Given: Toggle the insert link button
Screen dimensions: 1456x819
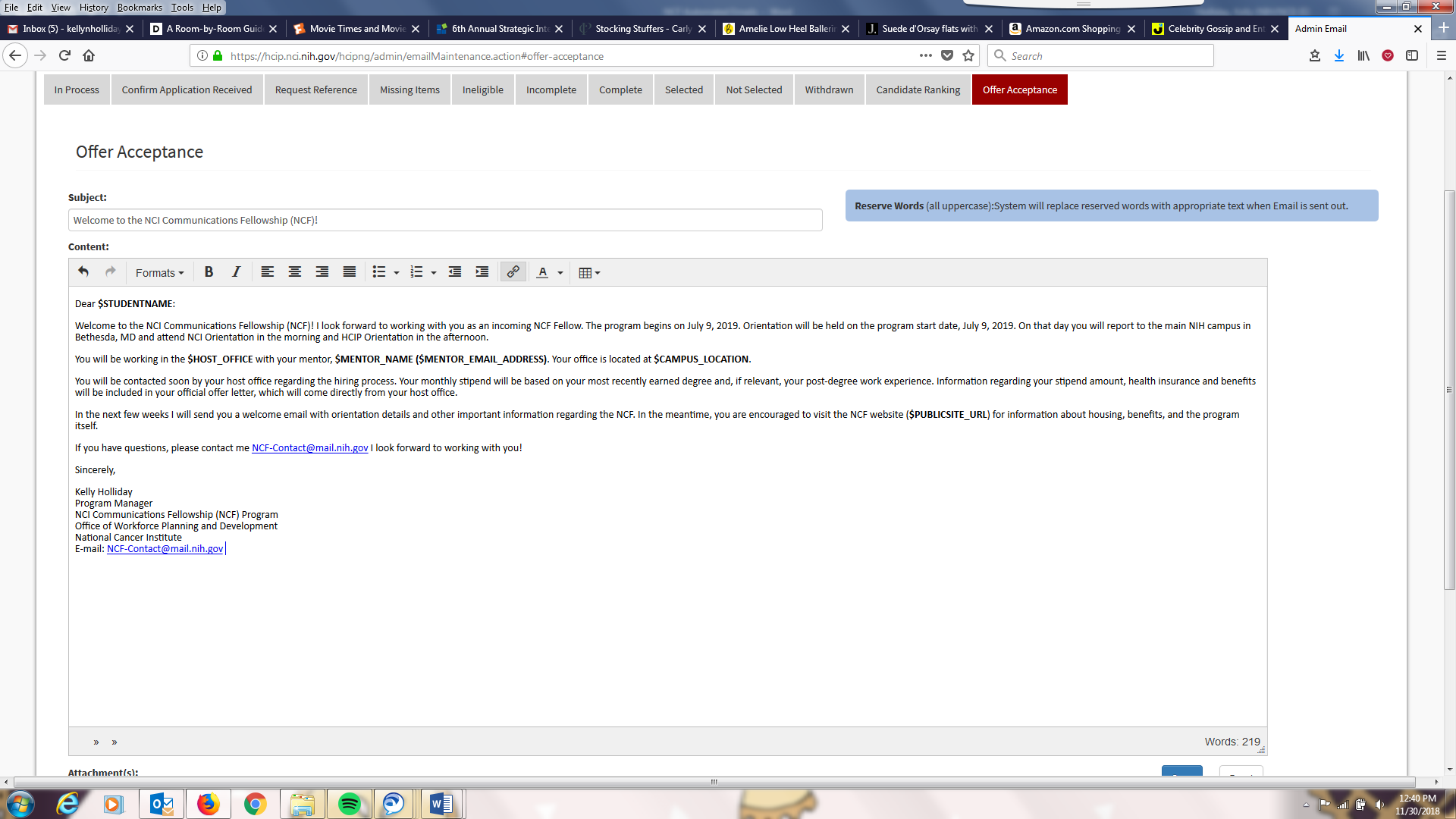Looking at the screenshot, I should (513, 272).
